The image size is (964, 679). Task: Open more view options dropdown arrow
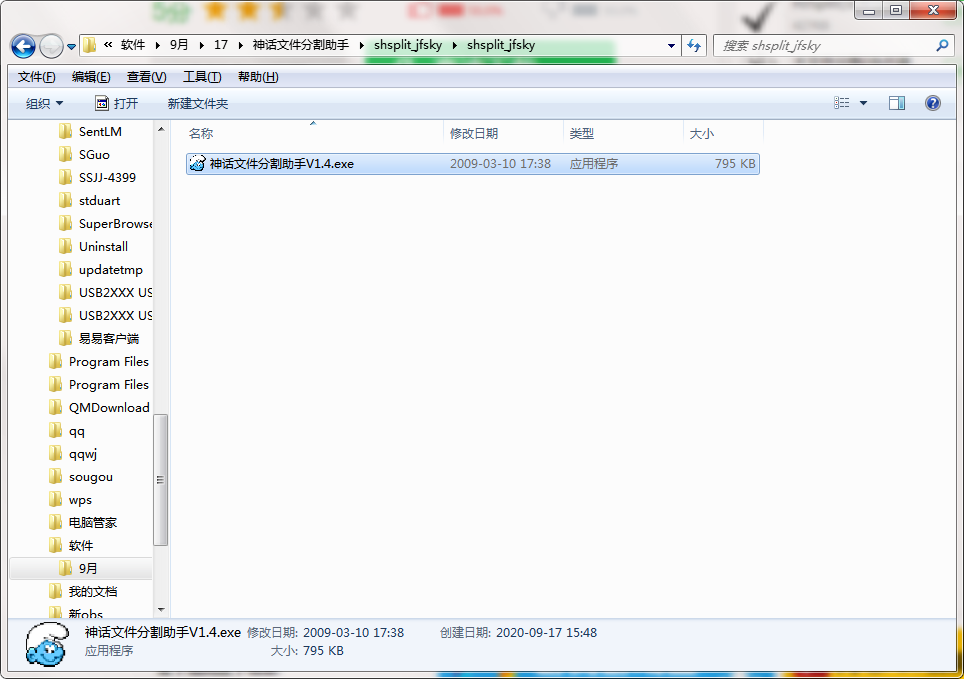point(863,103)
